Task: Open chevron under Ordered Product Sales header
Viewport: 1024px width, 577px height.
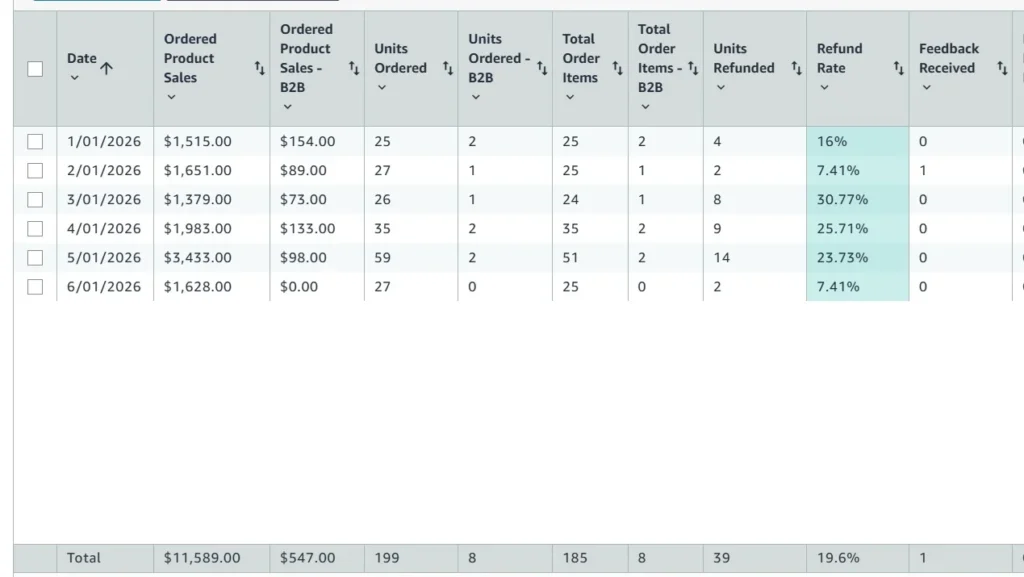Action: pos(171,97)
